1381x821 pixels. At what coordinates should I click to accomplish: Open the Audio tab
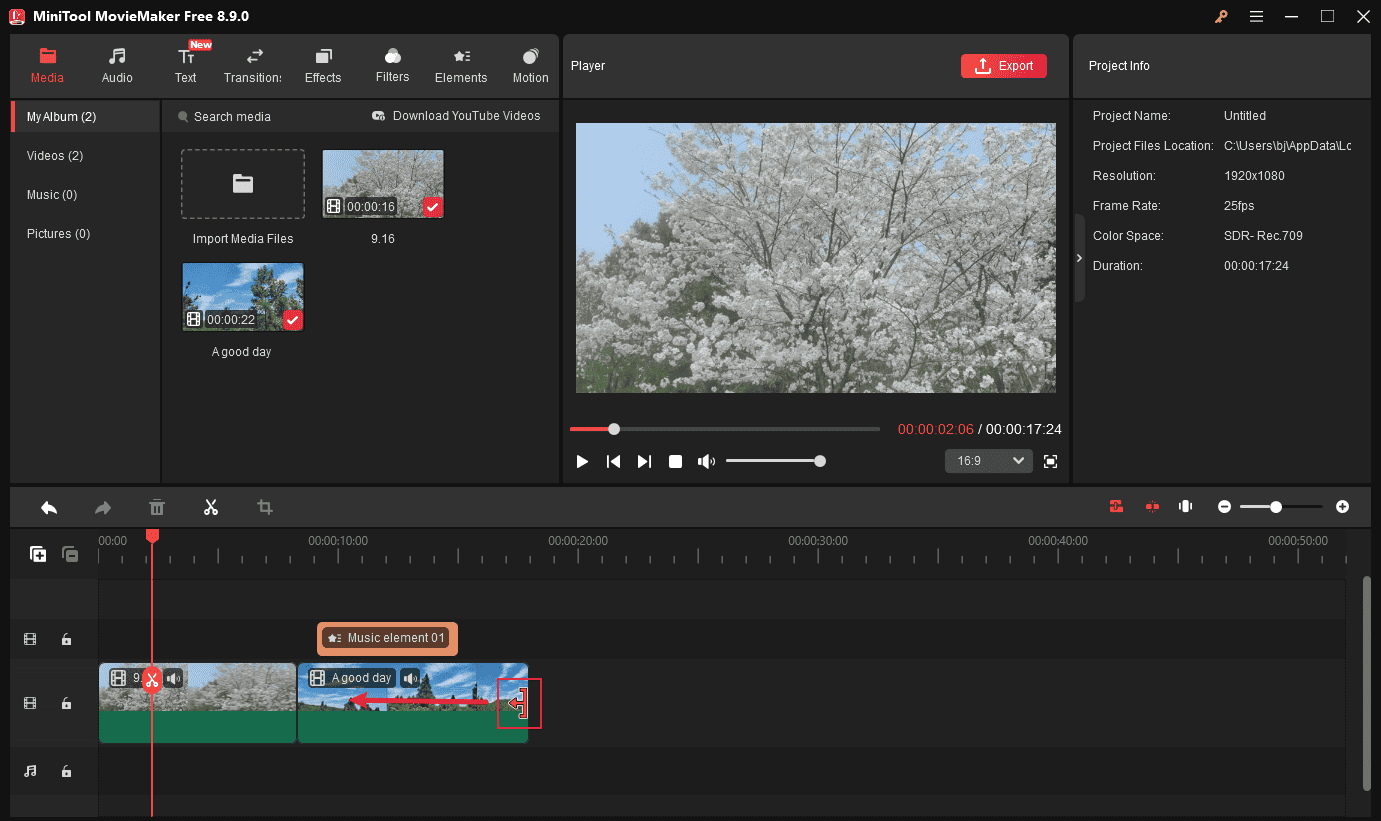coord(117,66)
